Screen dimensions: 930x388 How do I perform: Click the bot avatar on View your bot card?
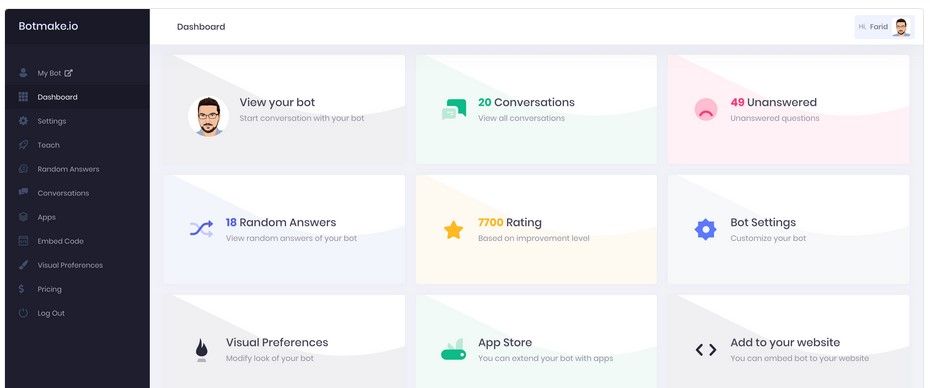208,117
